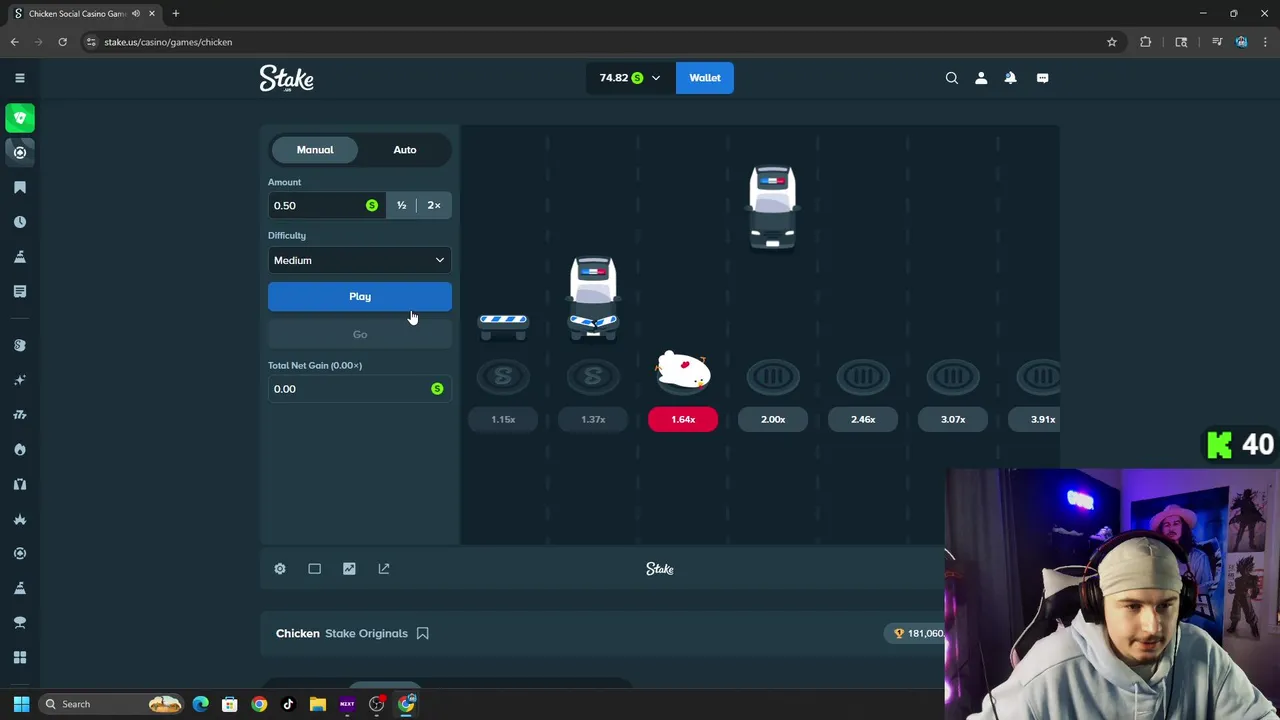Halve the bet amount with ½
The height and width of the screenshot is (720, 1280).
click(x=402, y=205)
